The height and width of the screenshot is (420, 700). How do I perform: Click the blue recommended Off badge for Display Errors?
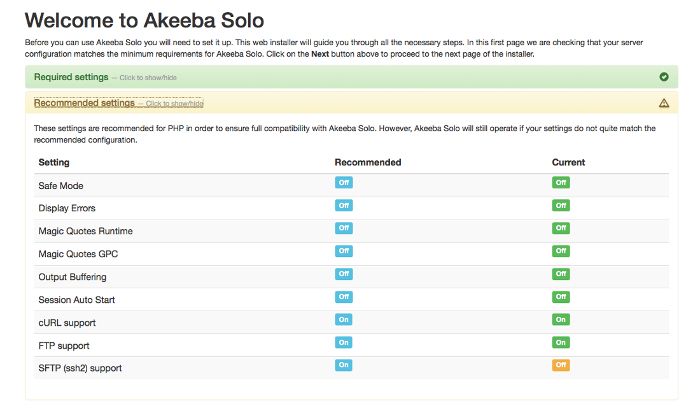(344, 205)
